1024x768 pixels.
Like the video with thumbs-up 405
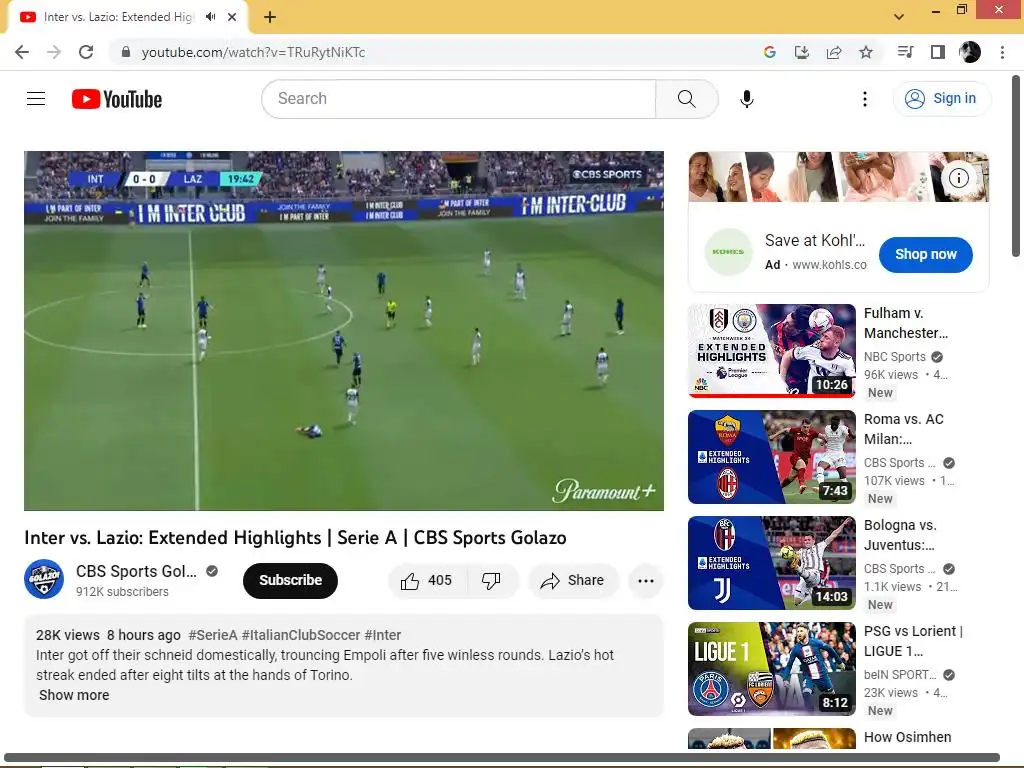point(427,581)
